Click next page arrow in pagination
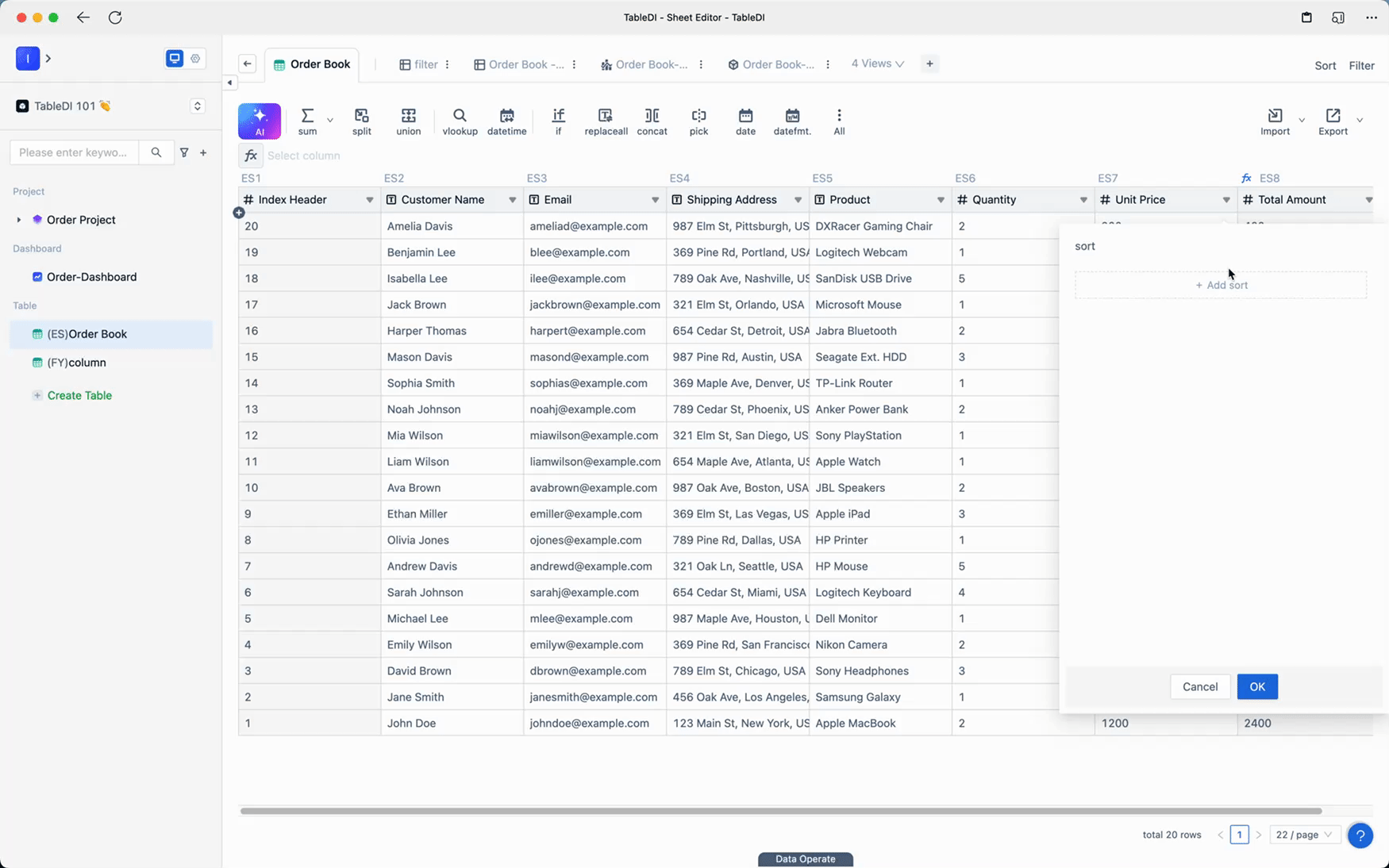 click(x=1259, y=835)
